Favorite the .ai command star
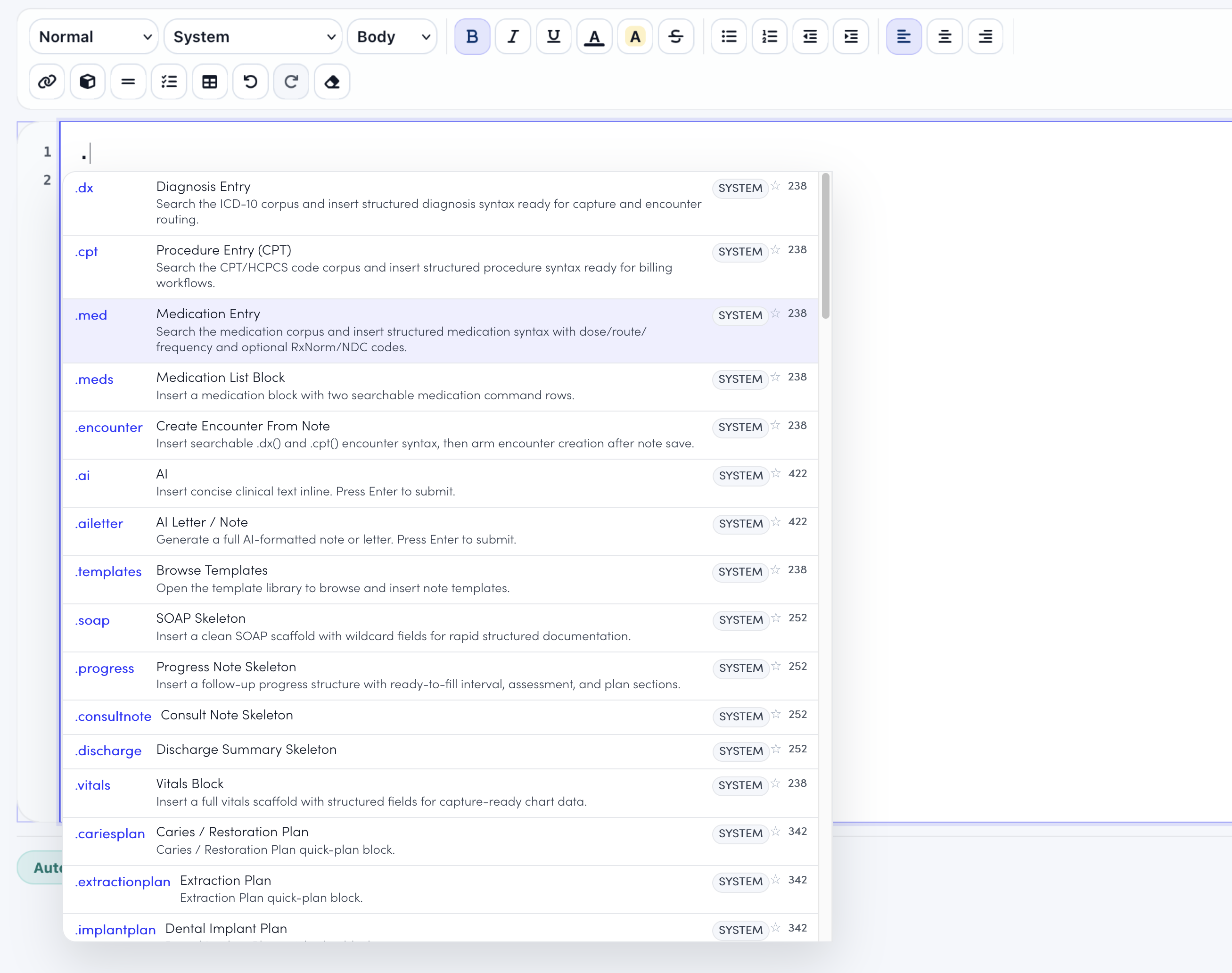 [x=776, y=473]
